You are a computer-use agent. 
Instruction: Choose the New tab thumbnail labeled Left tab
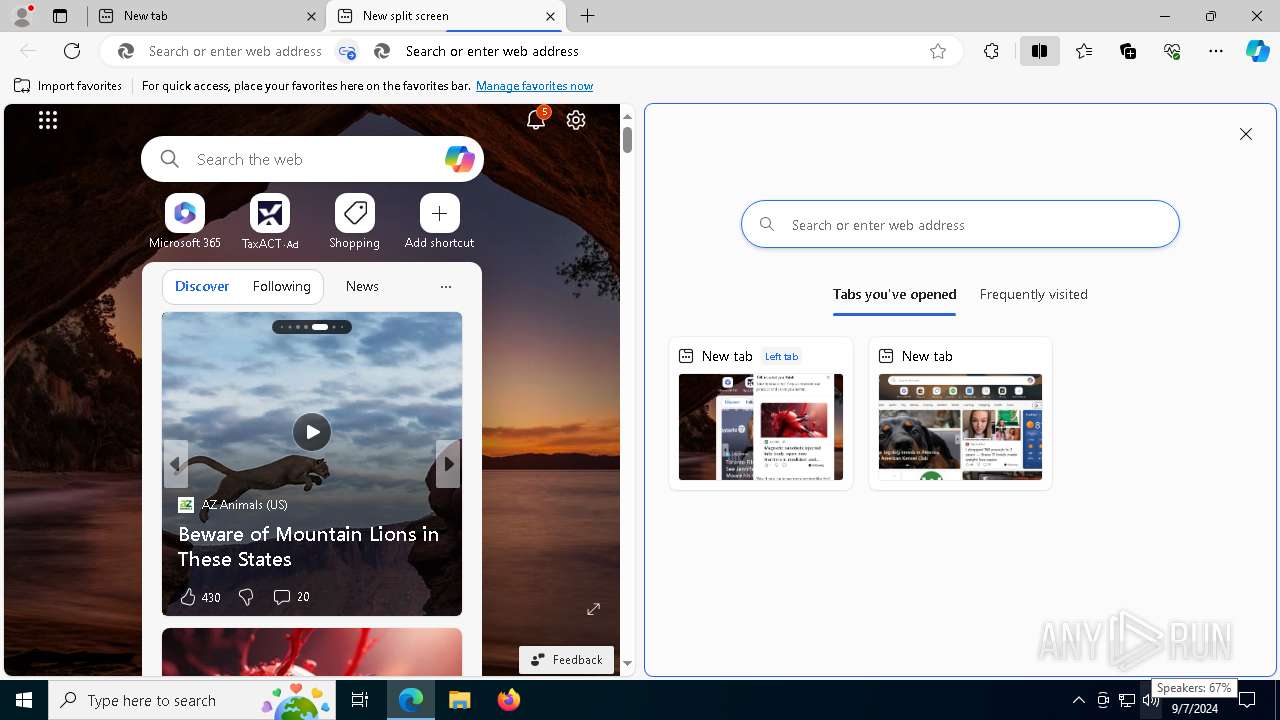click(761, 414)
